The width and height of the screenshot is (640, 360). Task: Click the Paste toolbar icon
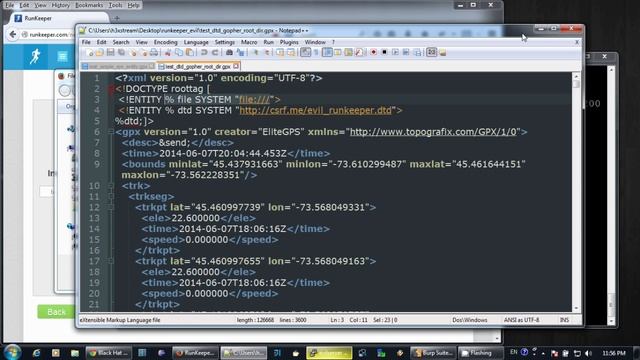point(190,53)
